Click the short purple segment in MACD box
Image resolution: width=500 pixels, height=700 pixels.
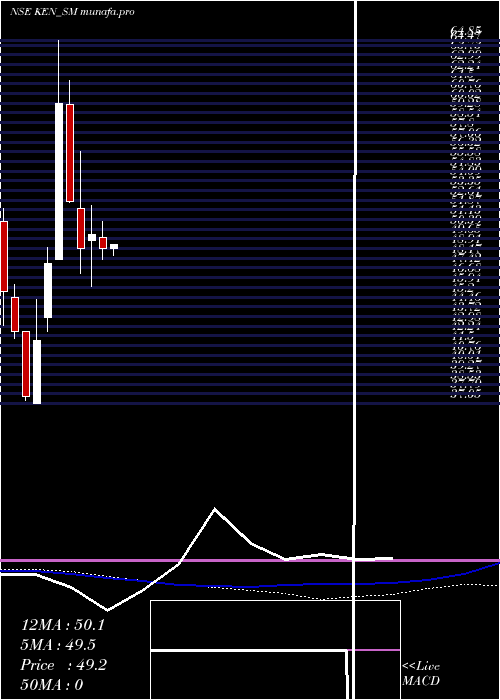click(x=374, y=650)
